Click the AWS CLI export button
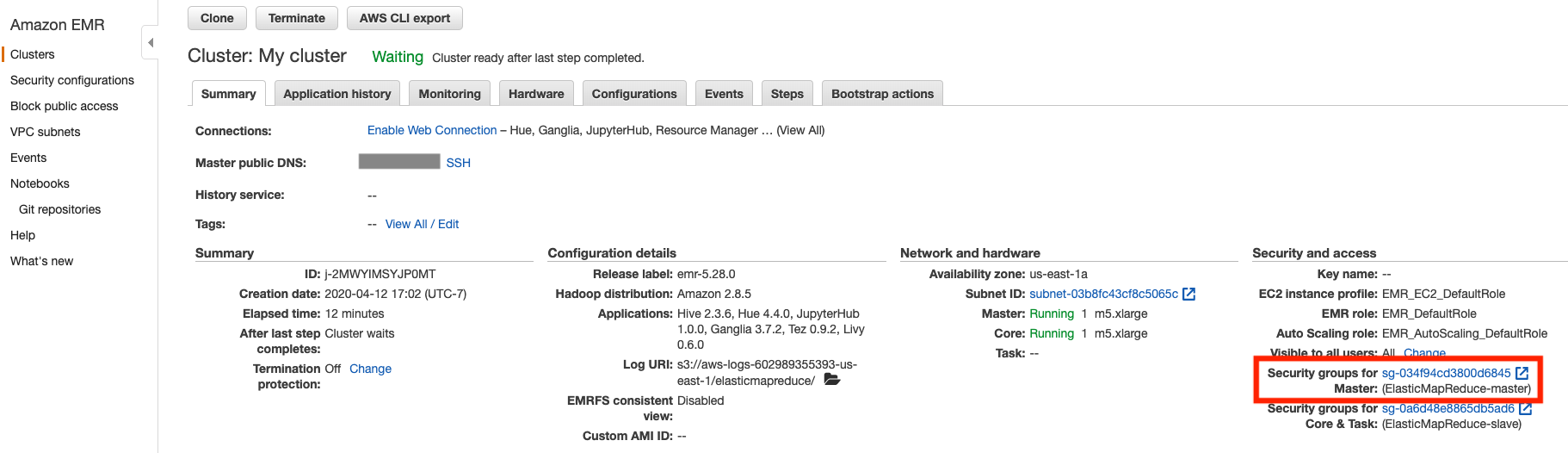The image size is (1568, 453). pos(404,18)
